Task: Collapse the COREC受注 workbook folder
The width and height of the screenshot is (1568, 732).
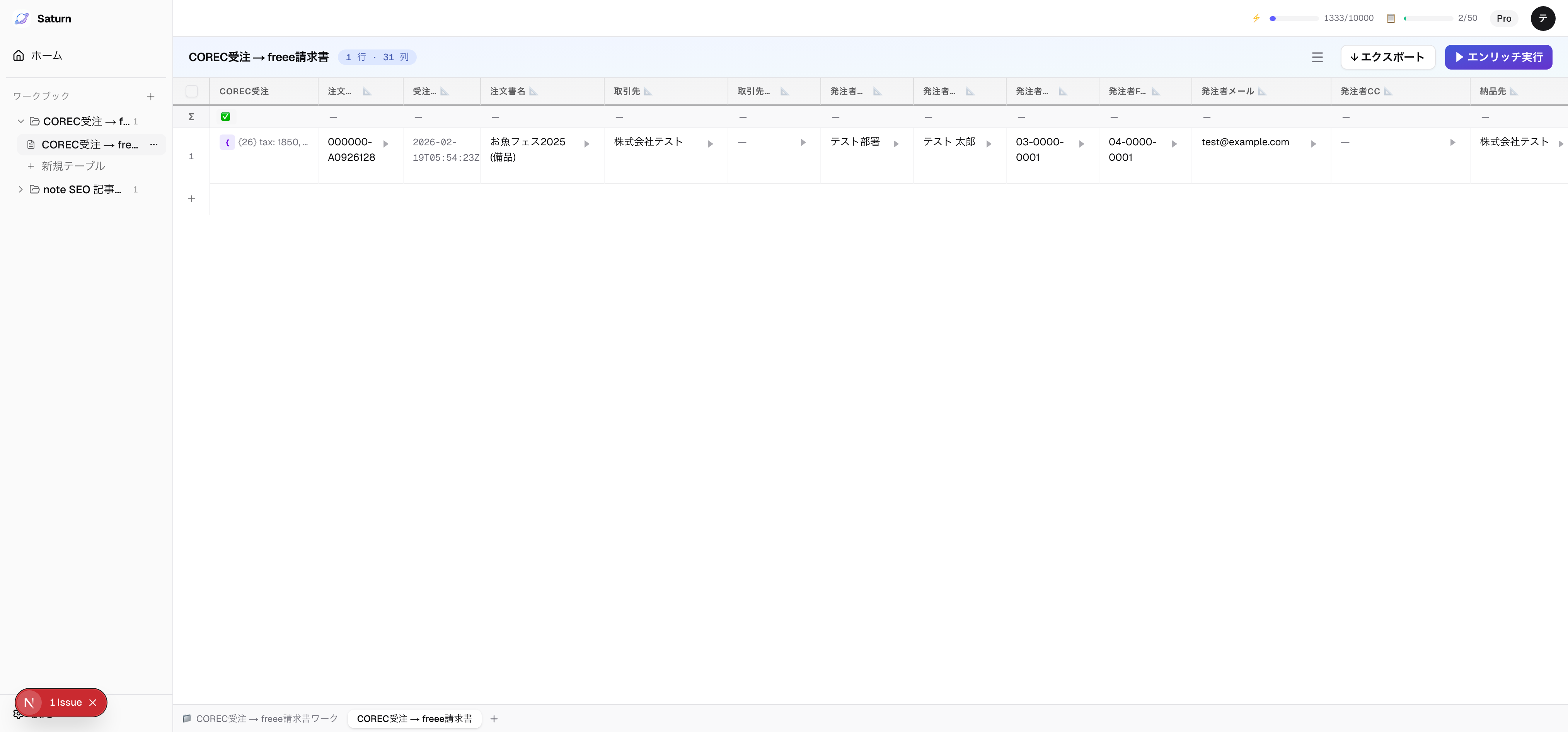Action: click(x=21, y=122)
